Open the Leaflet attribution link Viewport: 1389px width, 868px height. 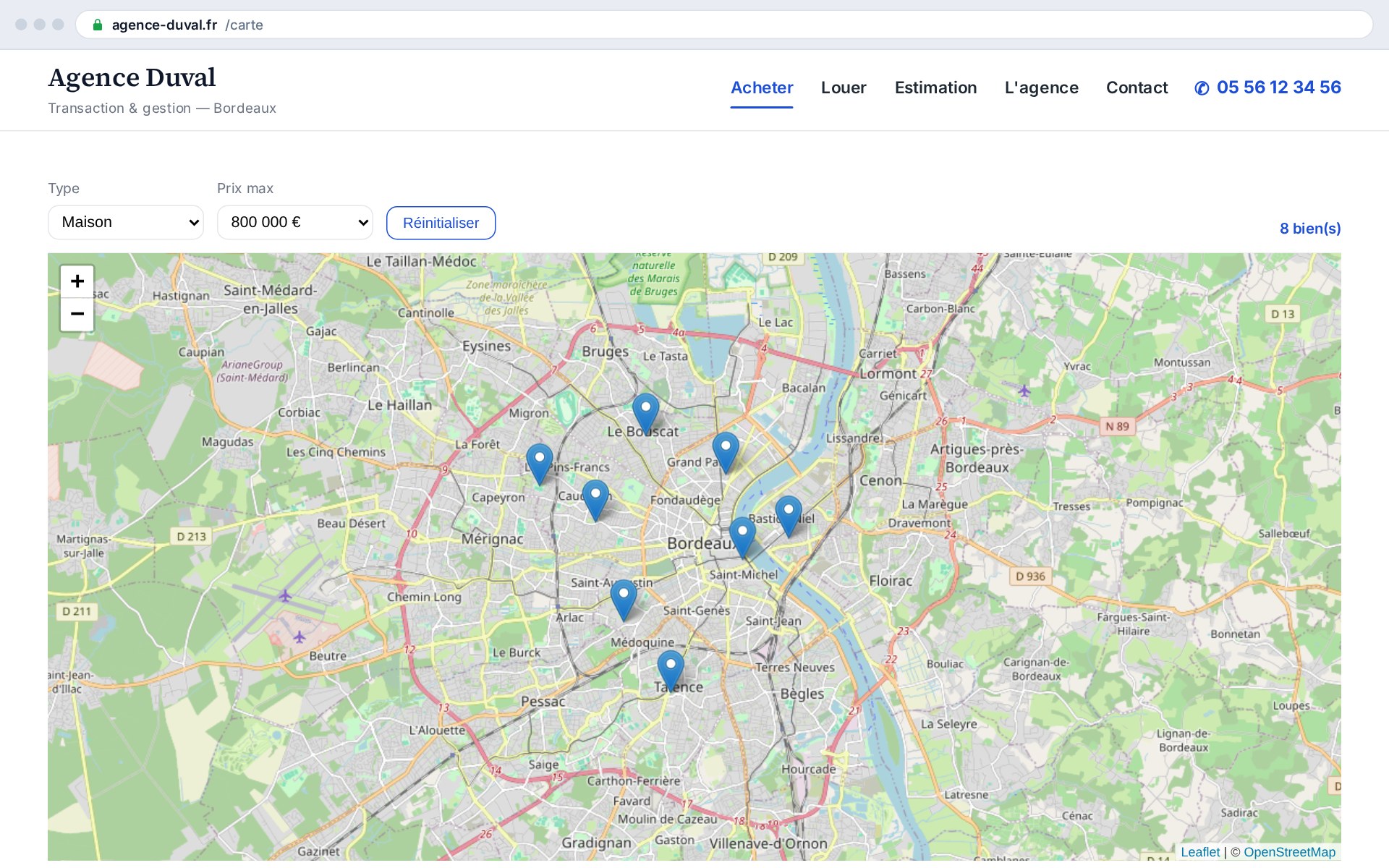pyautogui.click(x=1200, y=852)
